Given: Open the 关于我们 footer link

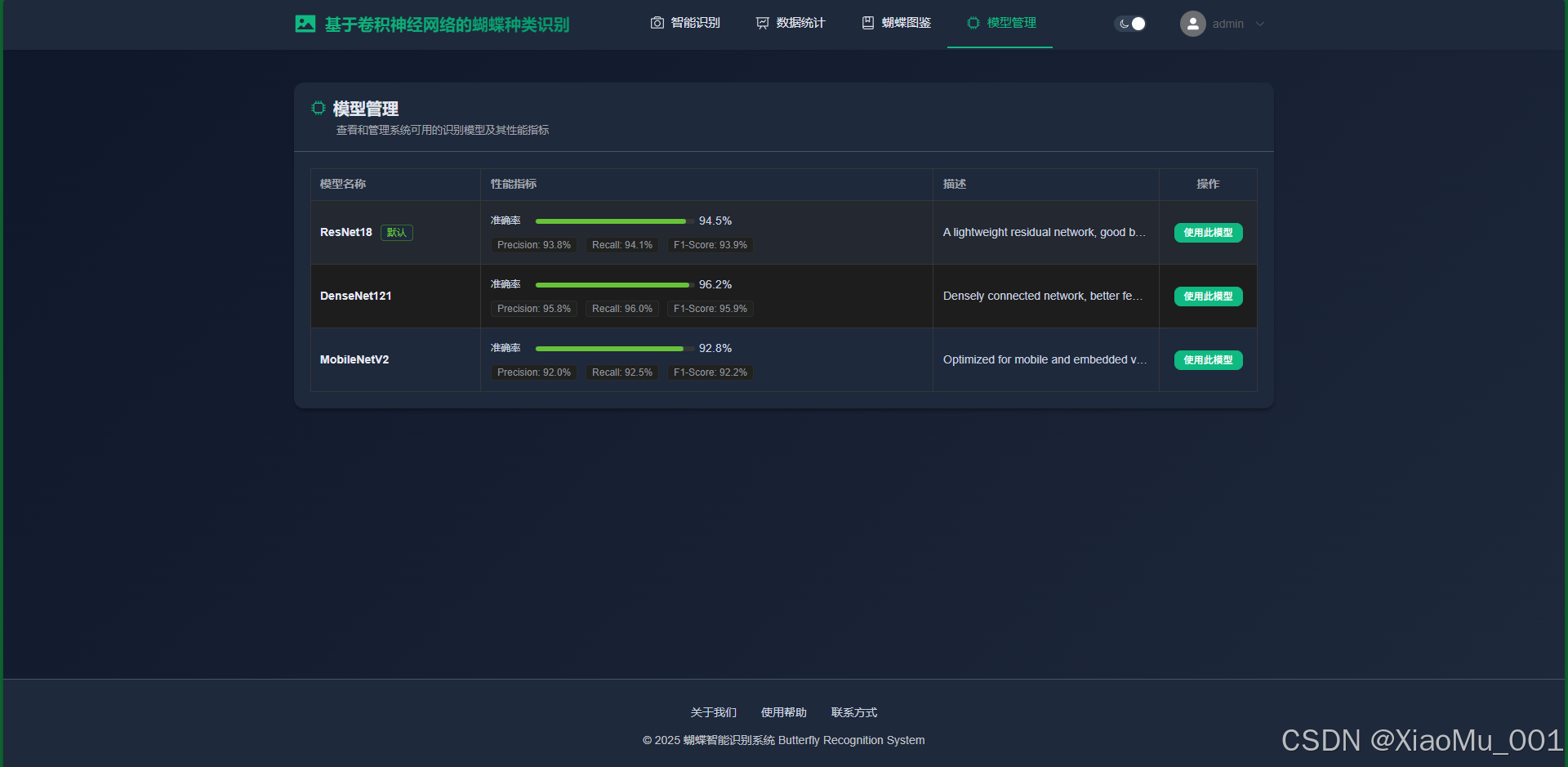Looking at the screenshot, I should [x=714, y=712].
